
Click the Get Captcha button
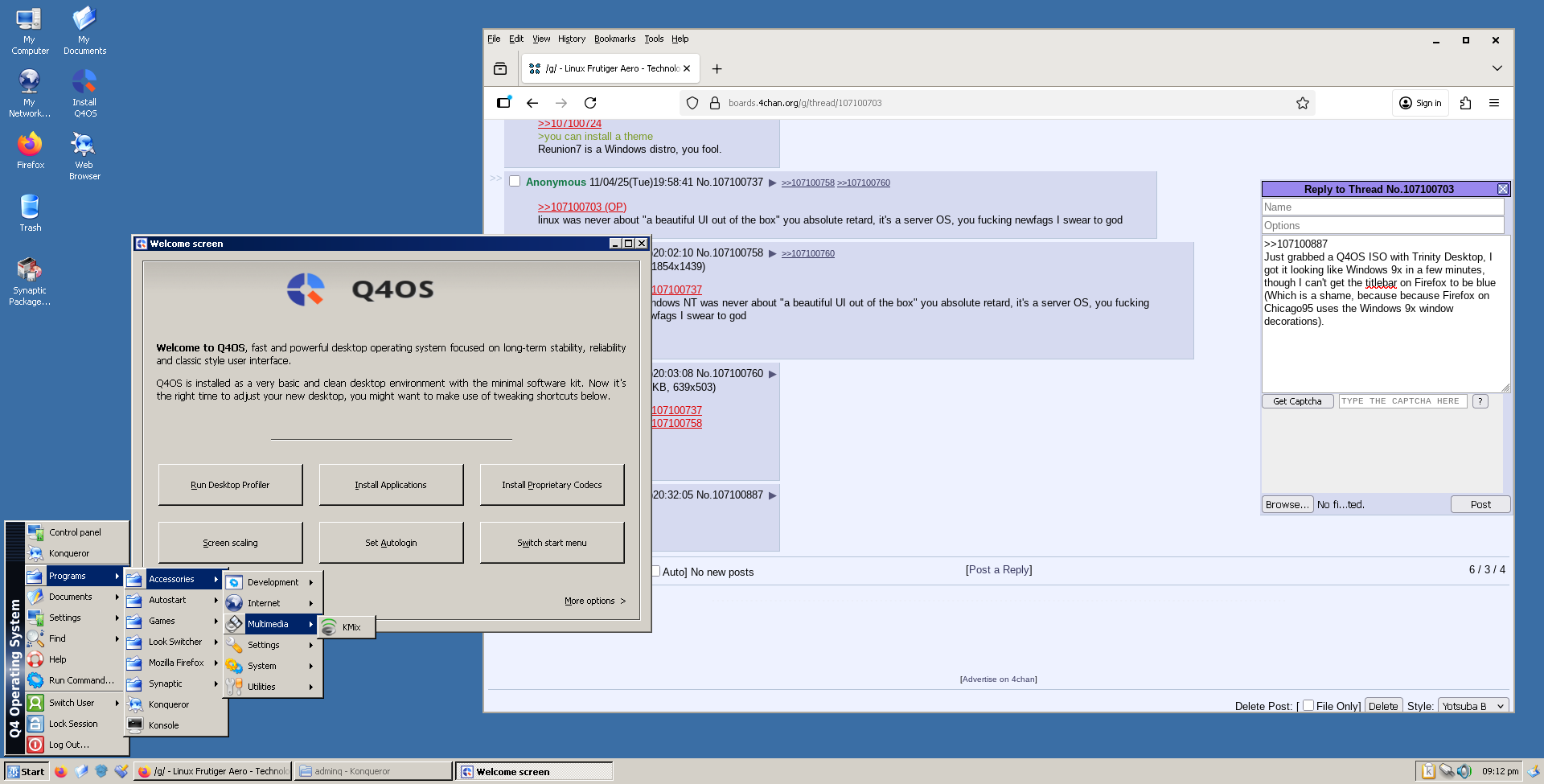coord(1297,401)
